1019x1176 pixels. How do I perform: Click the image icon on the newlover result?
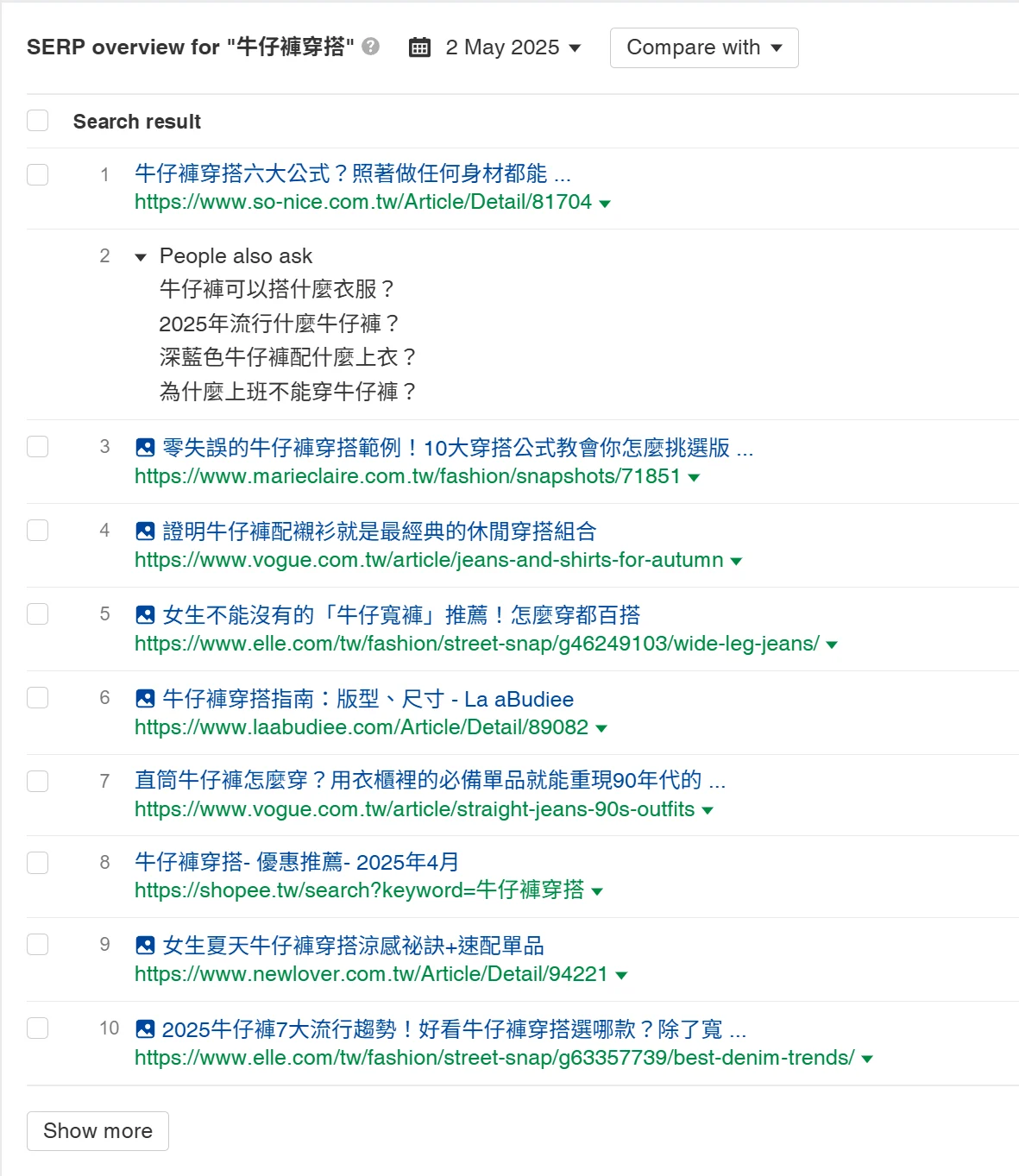[145, 946]
